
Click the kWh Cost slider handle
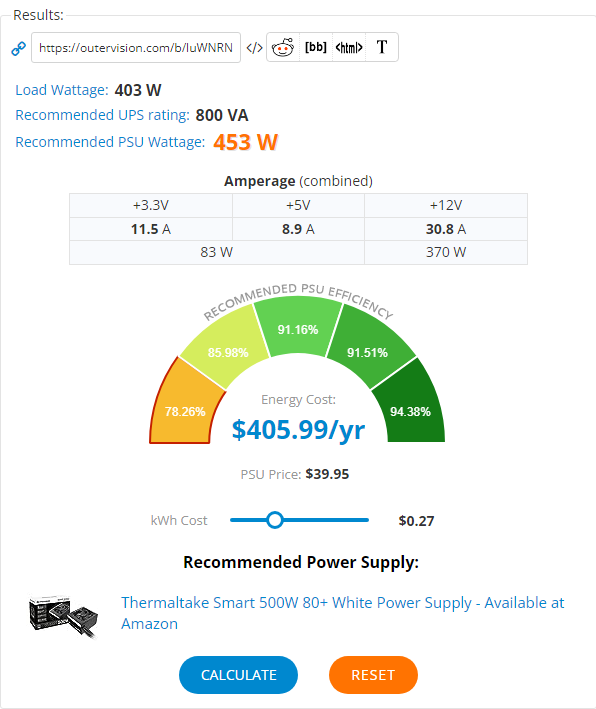click(274, 520)
